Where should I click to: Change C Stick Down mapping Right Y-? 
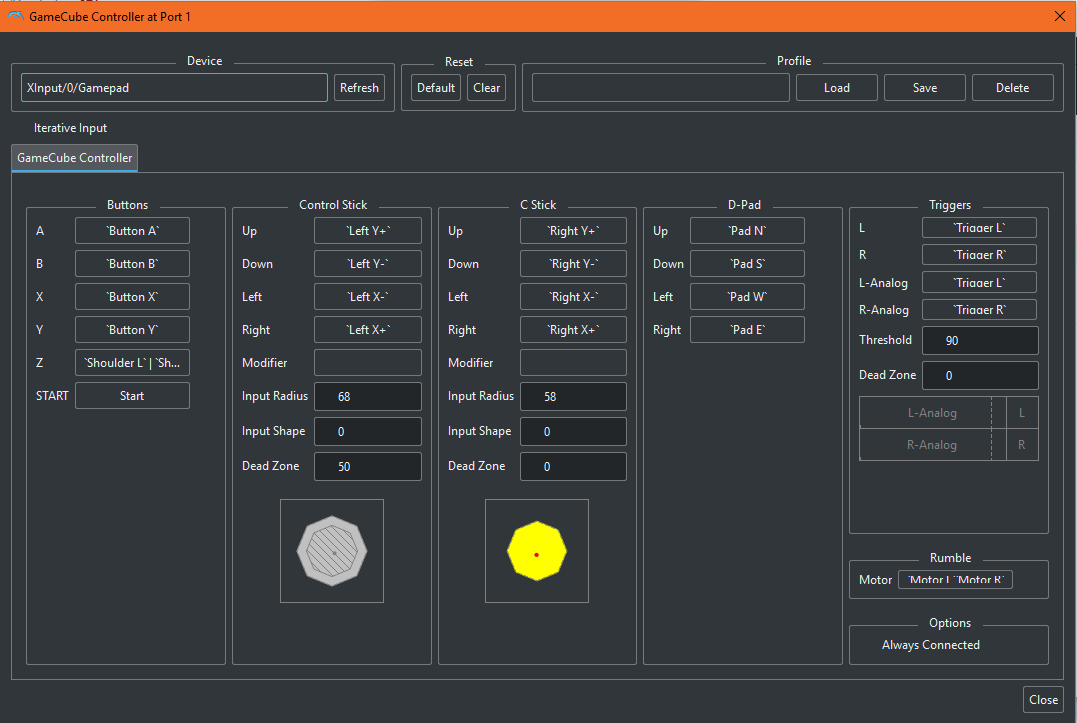pyautogui.click(x=574, y=264)
